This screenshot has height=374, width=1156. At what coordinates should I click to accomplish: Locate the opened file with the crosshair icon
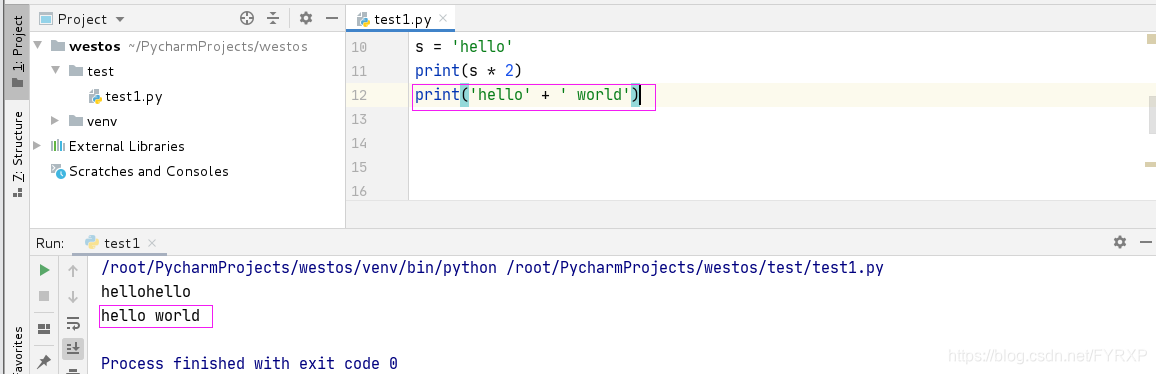click(248, 18)
